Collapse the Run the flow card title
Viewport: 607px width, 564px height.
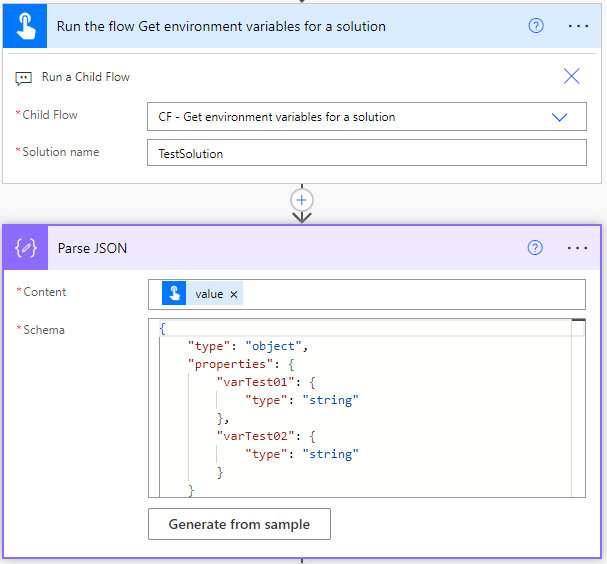[x=222, y=26]
